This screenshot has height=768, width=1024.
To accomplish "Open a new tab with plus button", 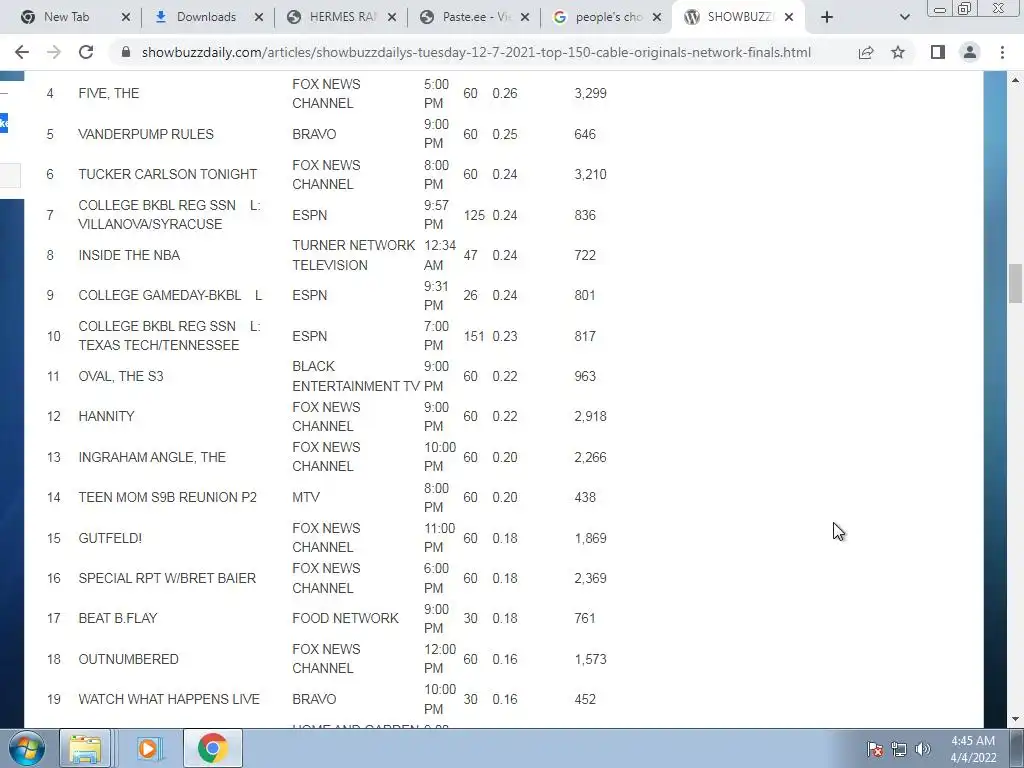I will pos(827,17).
